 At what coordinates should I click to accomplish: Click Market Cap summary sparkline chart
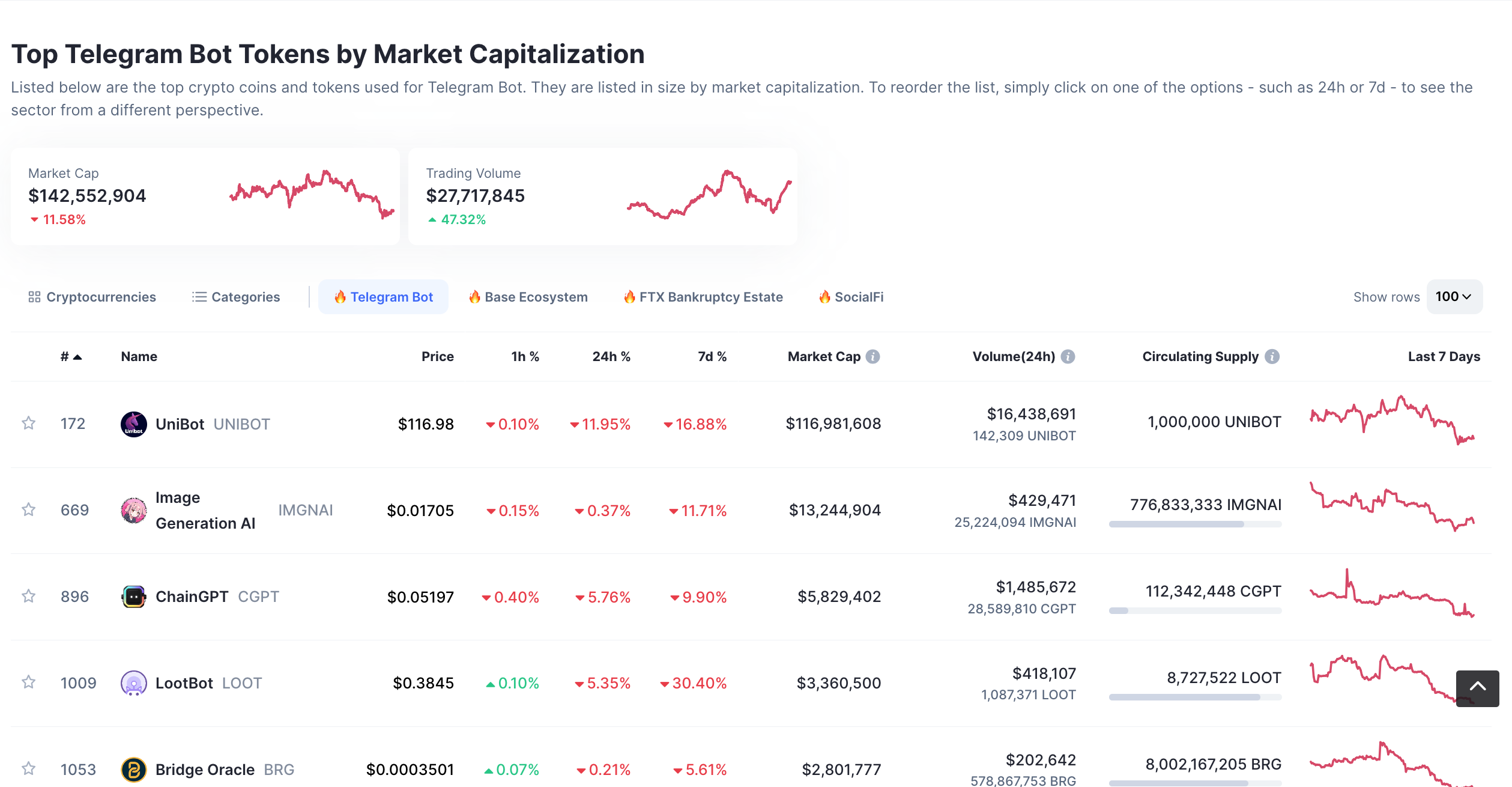pyautogui.click(x=312, y=195)
